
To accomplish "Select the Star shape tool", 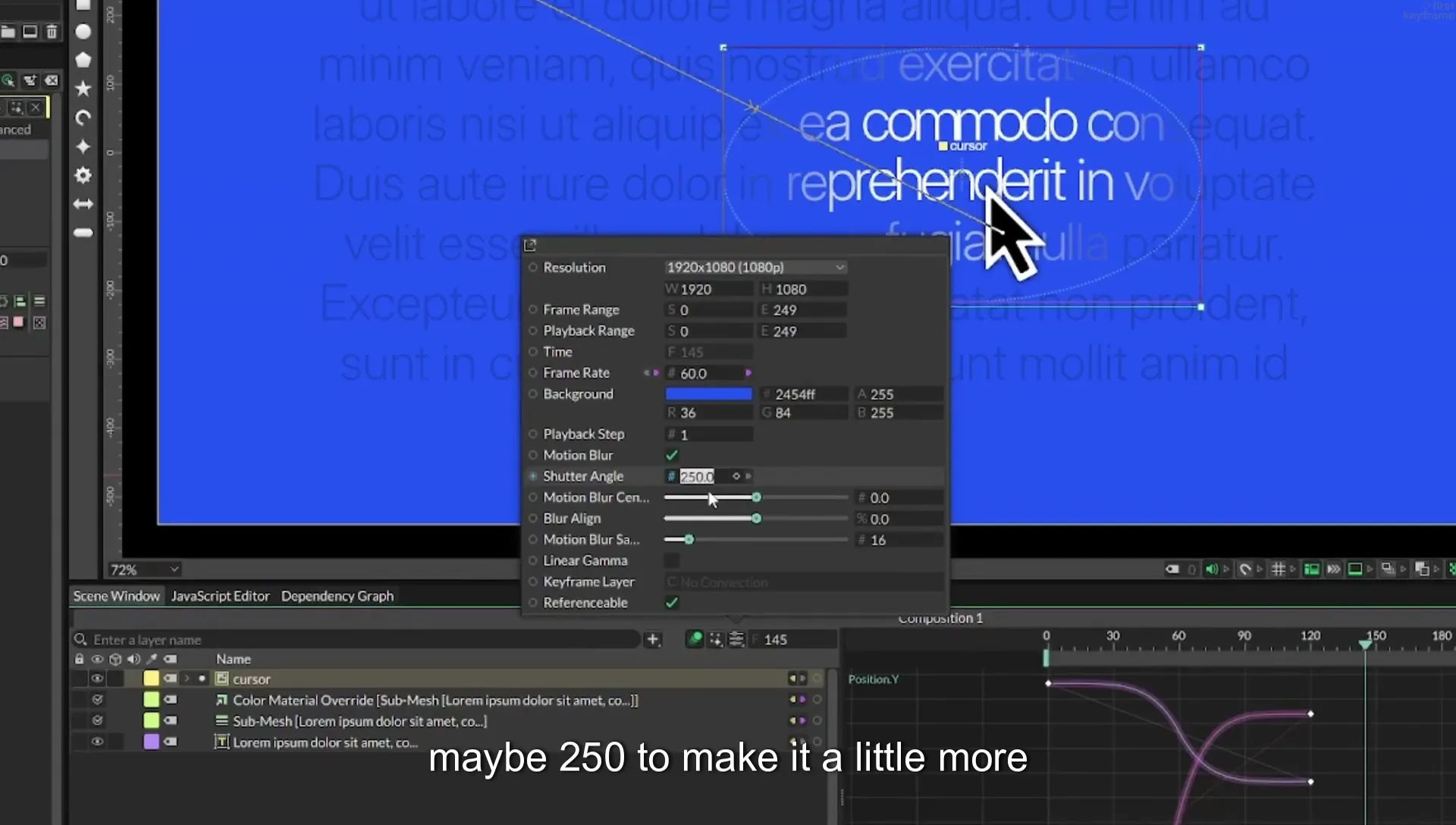I will [x=83, y=89].
